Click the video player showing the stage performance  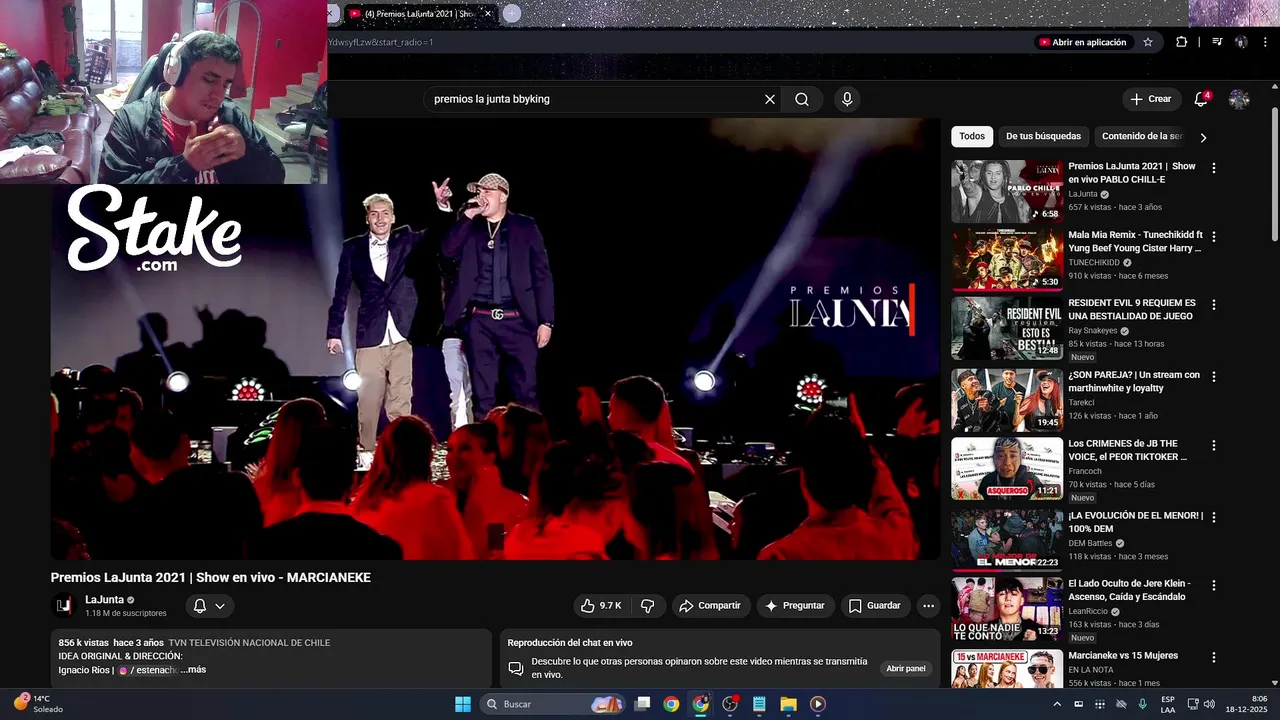495,339
